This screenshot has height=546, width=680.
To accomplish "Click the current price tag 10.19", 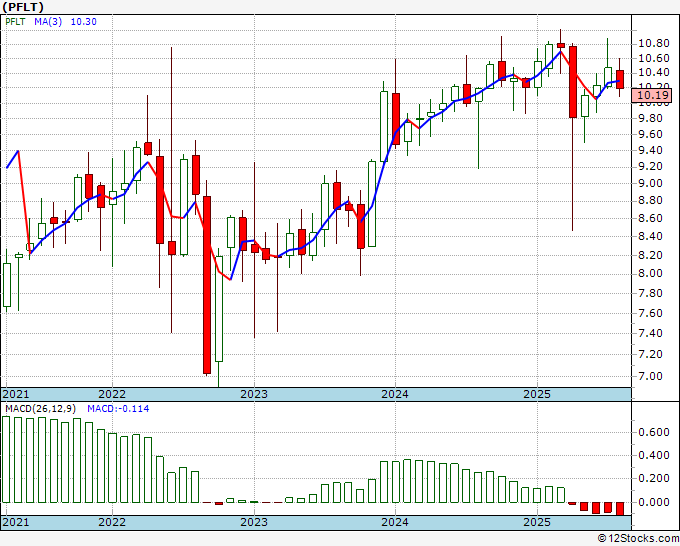I will 651,95.
